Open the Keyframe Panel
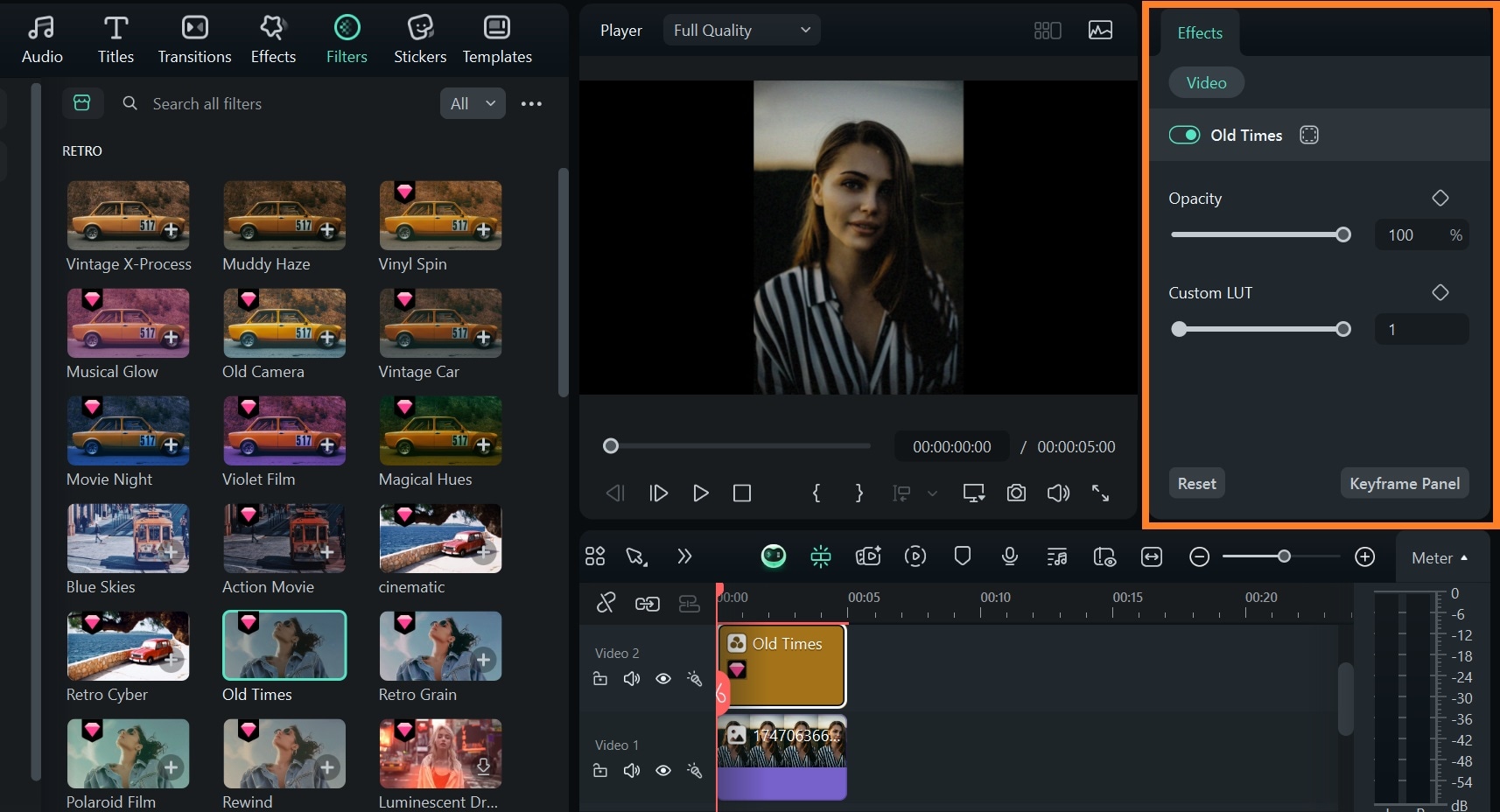The width and height of the screenshot is (1500, 812). coord(1404,483)
